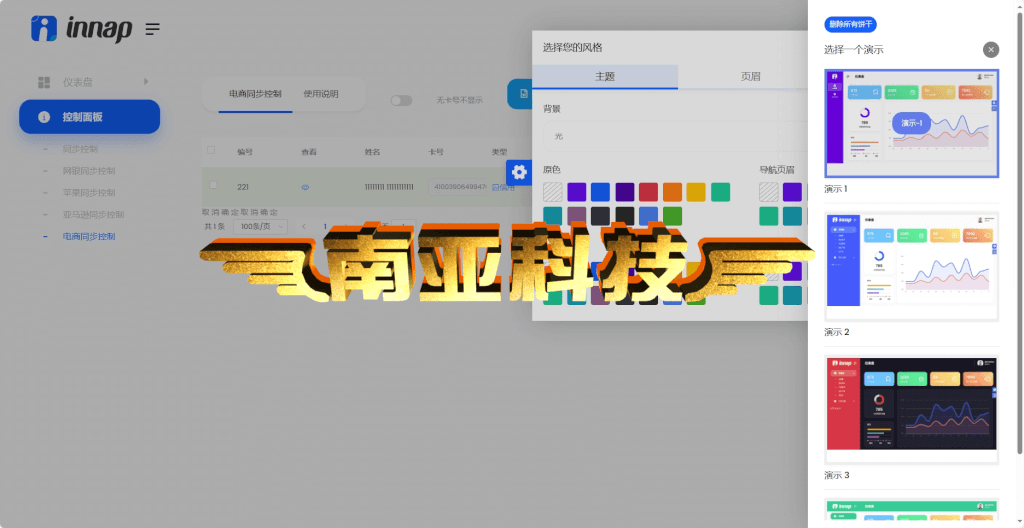Select the 主题 tab in style panel
1024x528 pixels.
[x=605, y=76]
